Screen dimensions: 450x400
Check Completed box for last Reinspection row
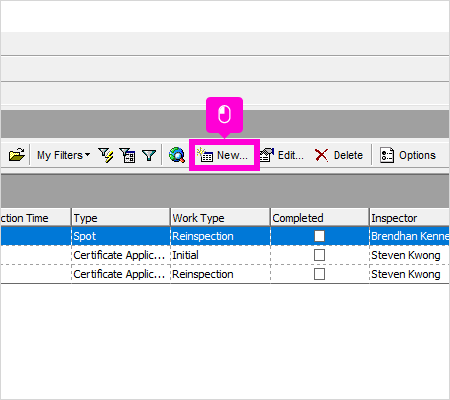[x=319, y=274]
